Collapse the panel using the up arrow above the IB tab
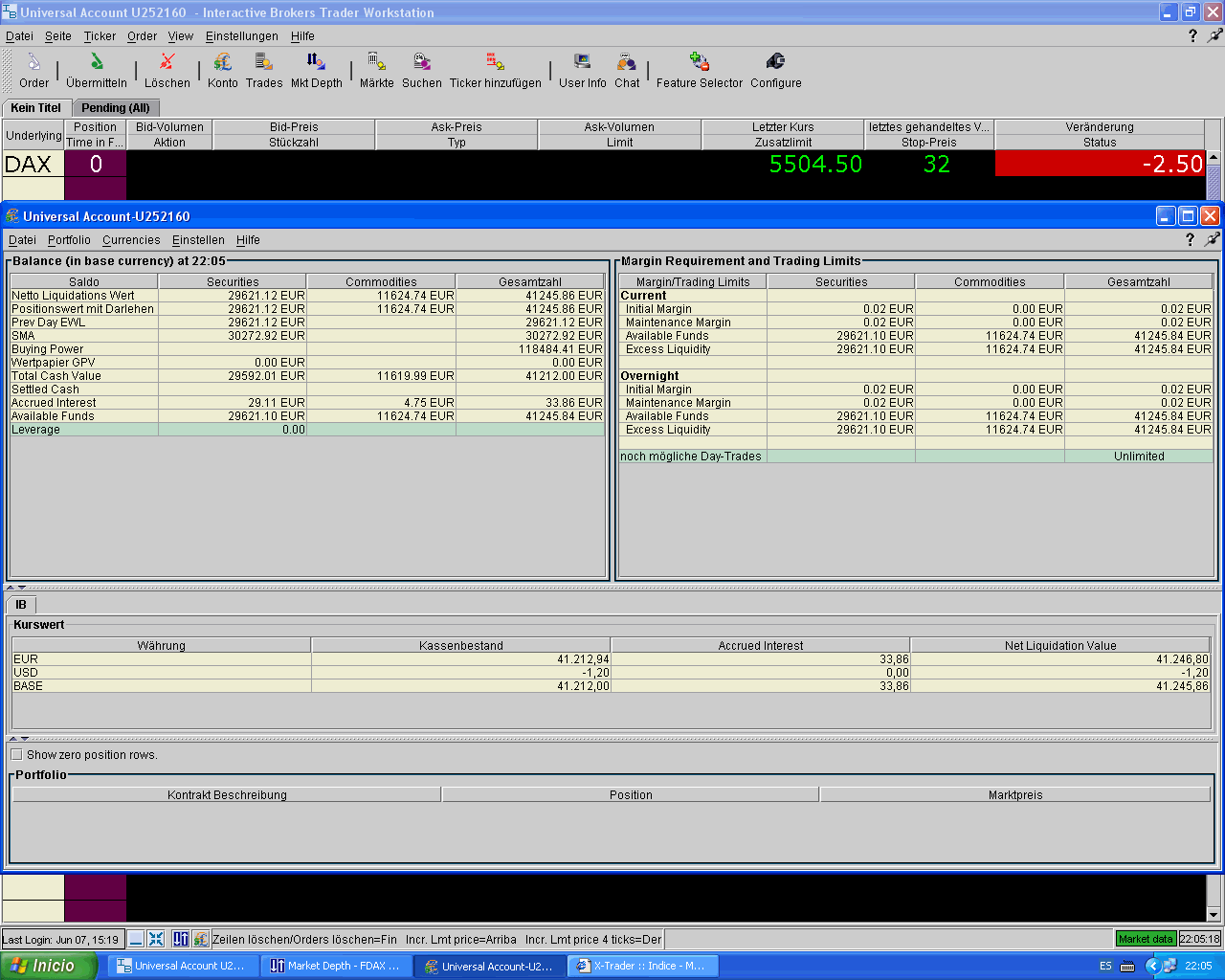This screenshot has width=1225, height=980. click(11, 587)
